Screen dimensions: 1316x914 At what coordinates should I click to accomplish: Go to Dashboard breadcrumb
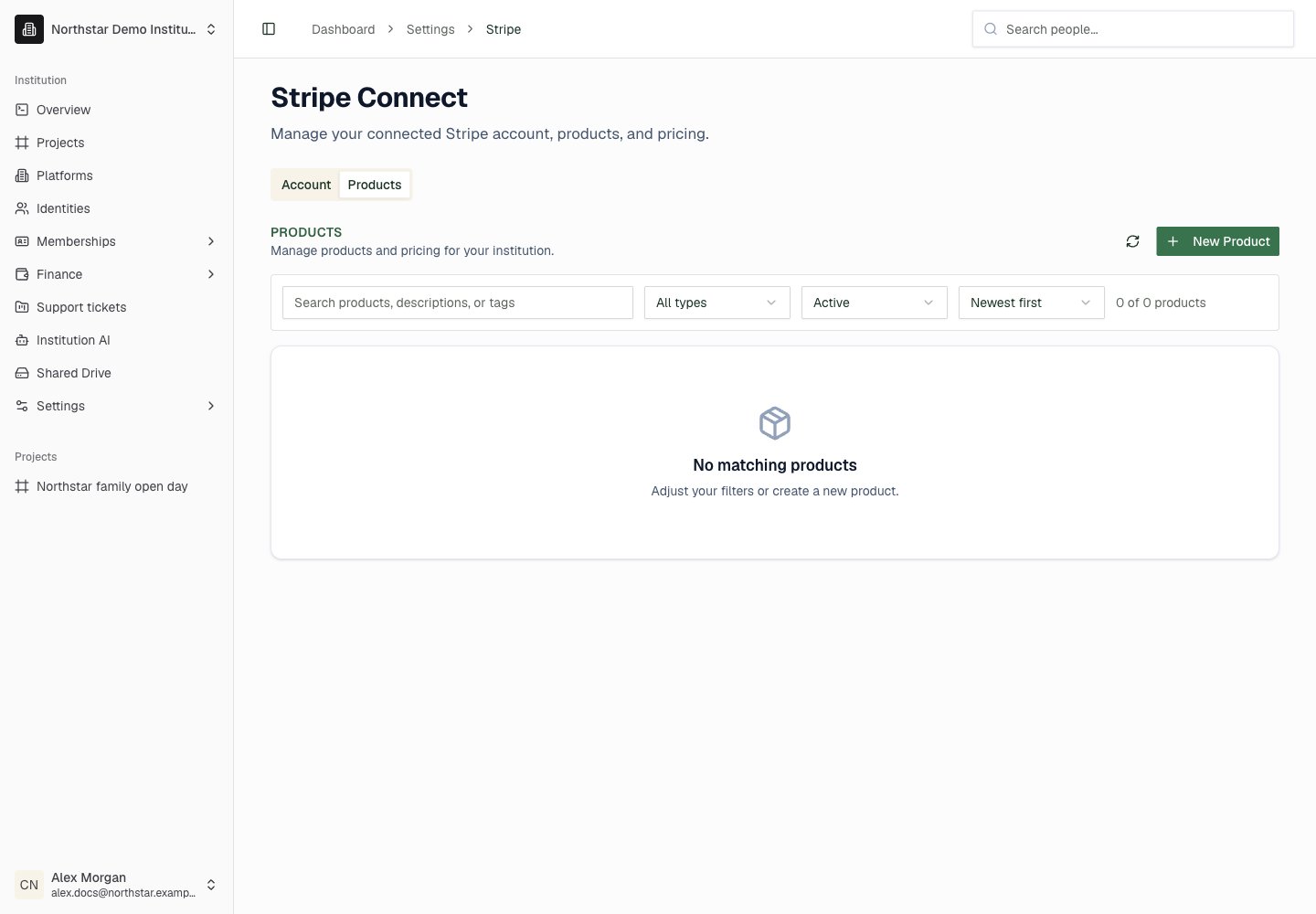pyautogui.click(x=343, y=29)
